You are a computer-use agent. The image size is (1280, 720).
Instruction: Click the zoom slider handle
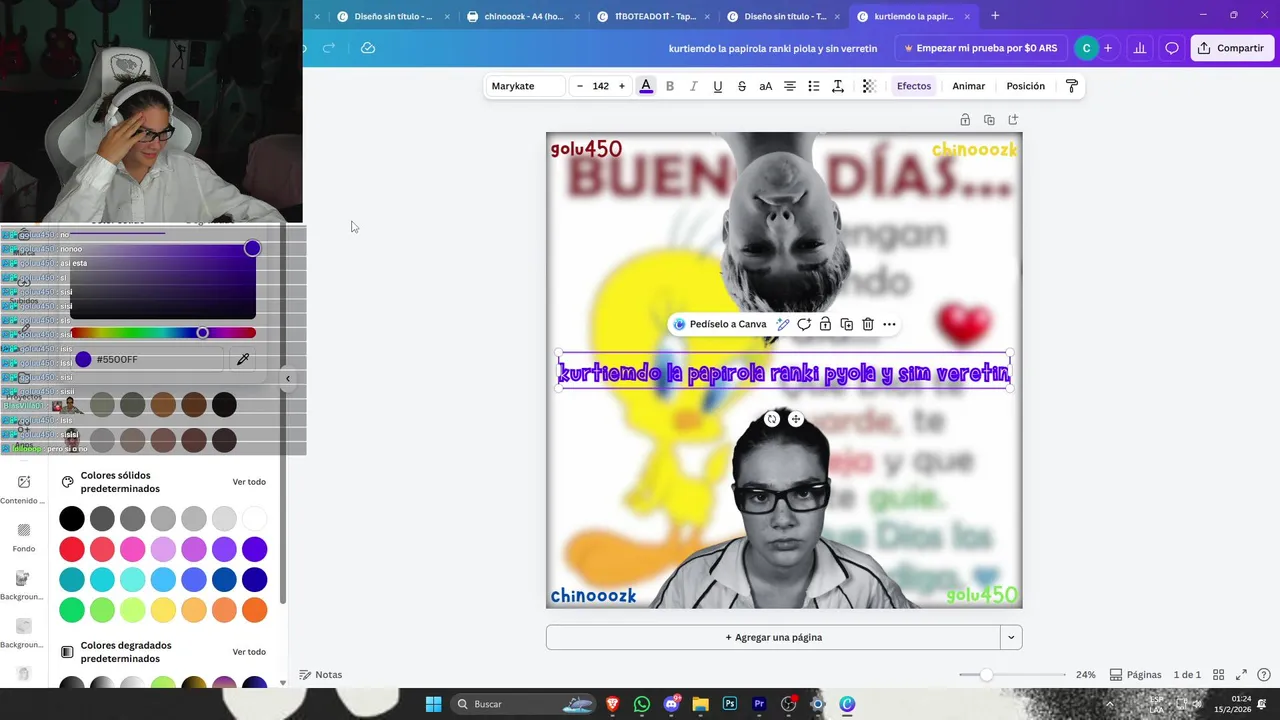(986, 675)
